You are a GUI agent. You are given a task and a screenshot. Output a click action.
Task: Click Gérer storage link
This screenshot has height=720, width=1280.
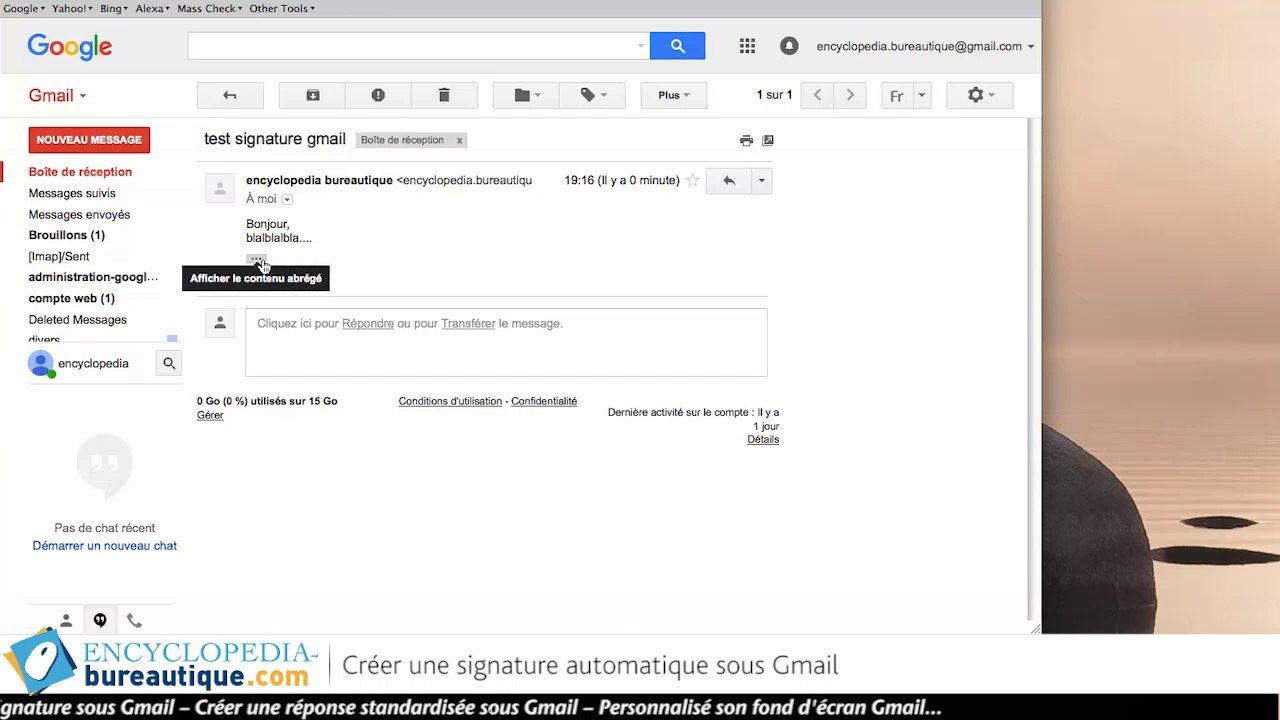(210, 415)
